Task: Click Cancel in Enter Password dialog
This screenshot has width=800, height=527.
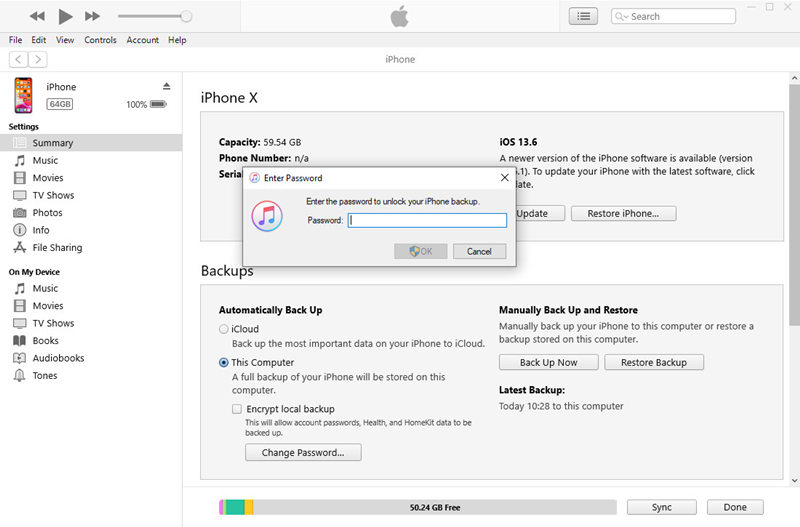Action: pyautogui.click(x=479, y=251)
